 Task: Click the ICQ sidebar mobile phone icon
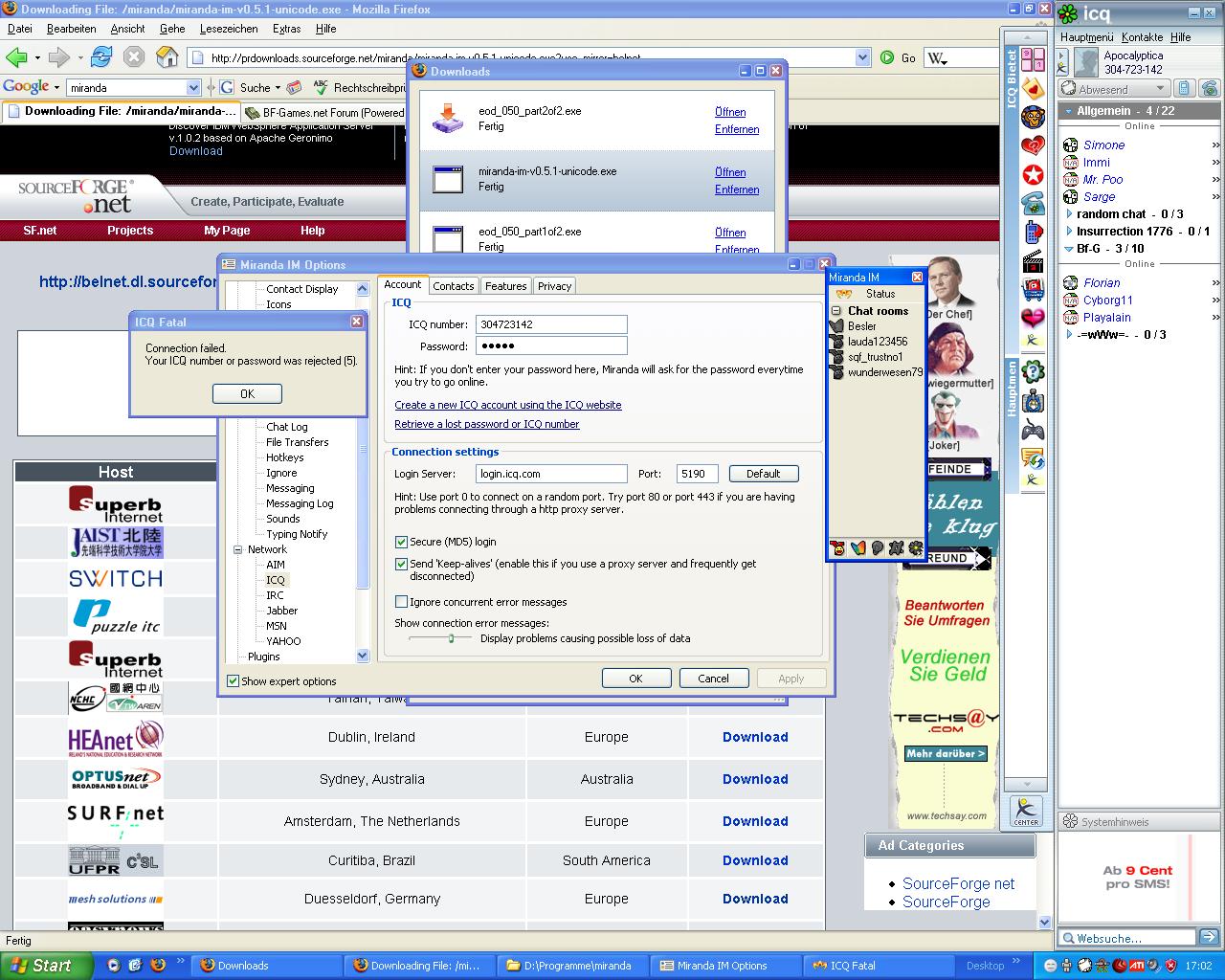click(1033, 232)
